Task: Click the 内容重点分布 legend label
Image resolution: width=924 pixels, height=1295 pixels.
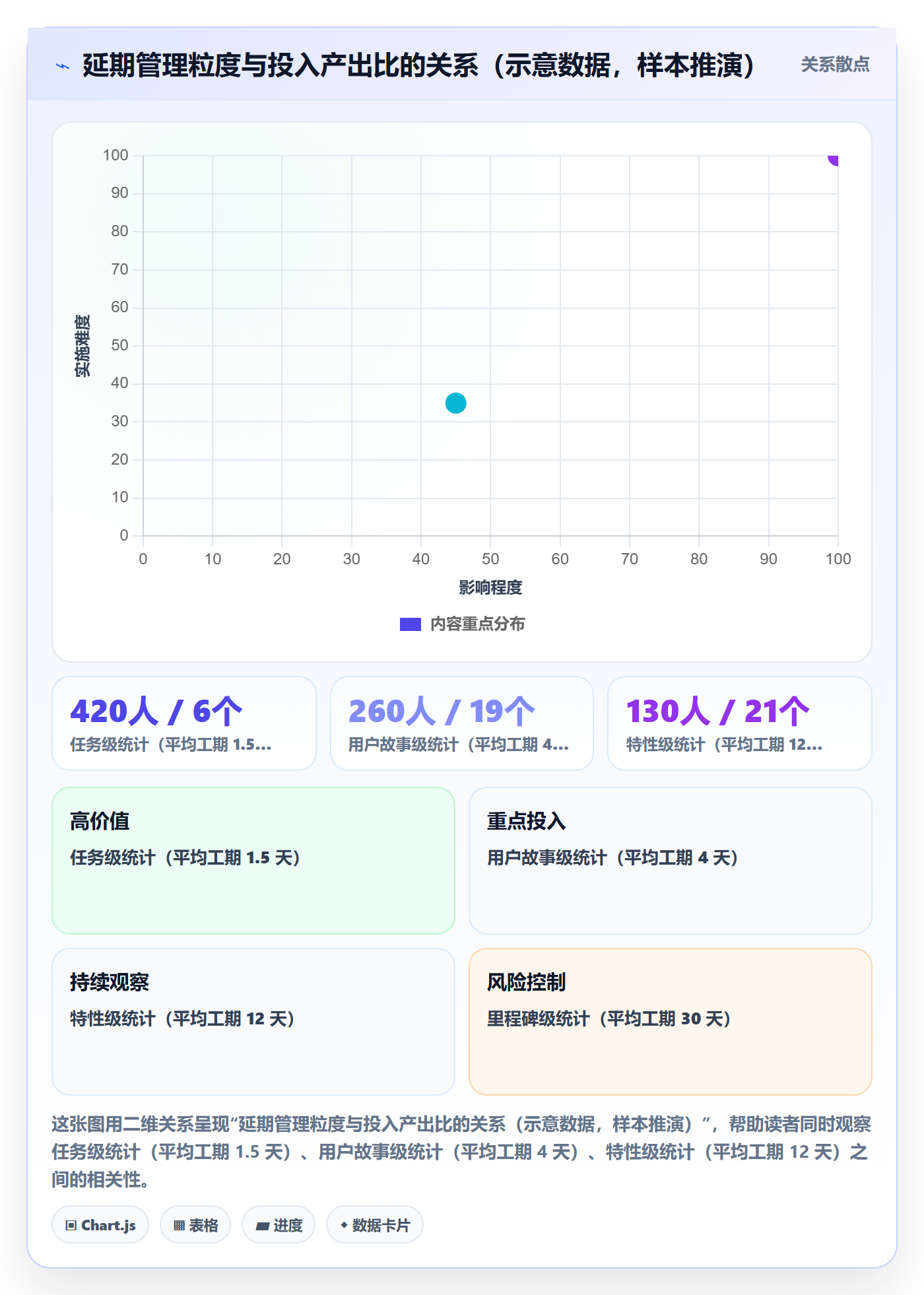Action: (477, 624)
